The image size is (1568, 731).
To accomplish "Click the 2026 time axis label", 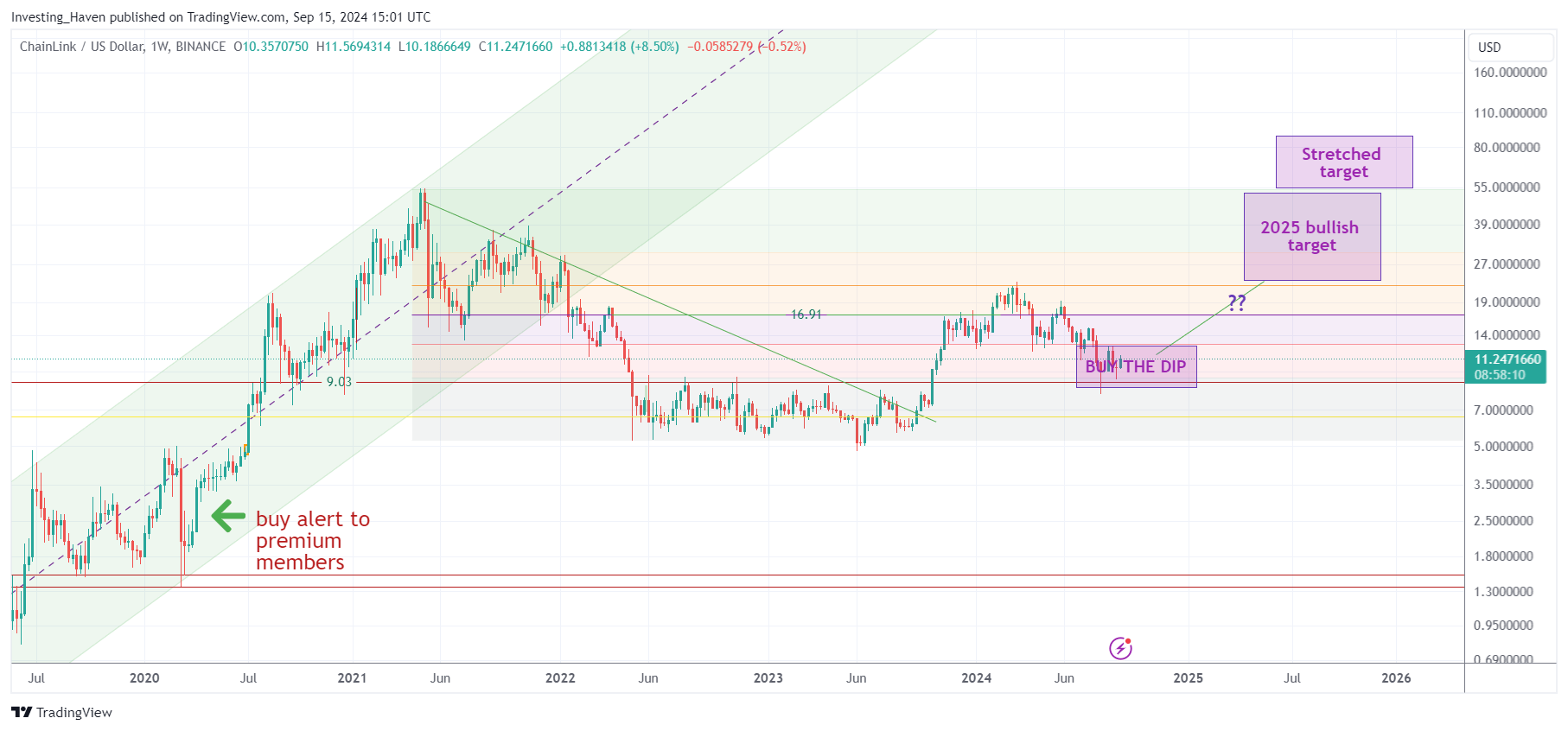I will pos(1396,678).
